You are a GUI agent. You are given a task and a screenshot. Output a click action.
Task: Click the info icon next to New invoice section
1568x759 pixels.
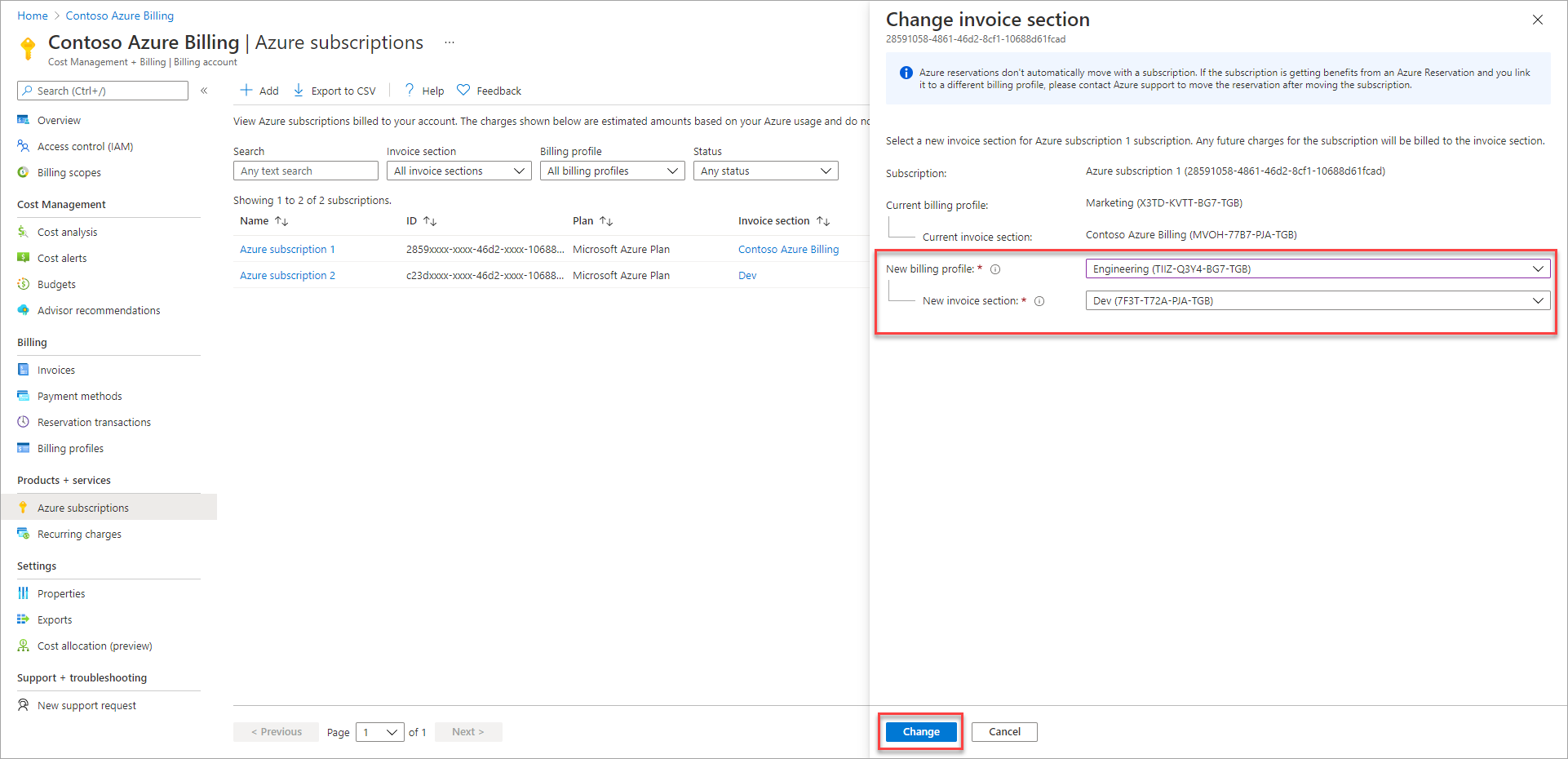click(x=1039, y=301)
